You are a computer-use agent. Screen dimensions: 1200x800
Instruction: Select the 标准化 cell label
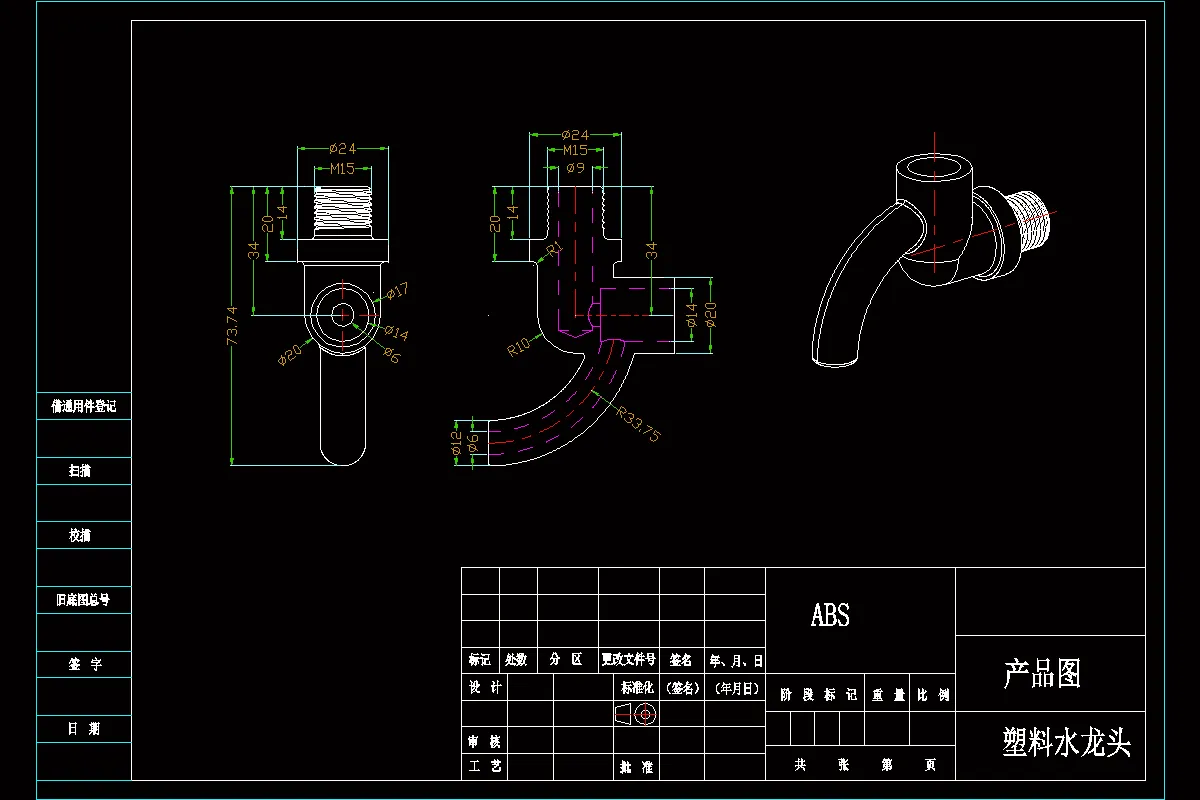[x=637, y=687]
